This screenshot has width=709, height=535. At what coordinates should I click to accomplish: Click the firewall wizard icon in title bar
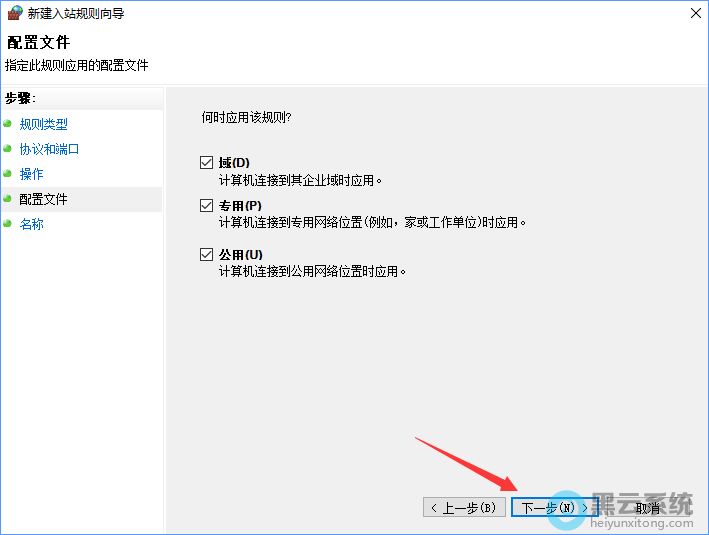tap(13, 14)
